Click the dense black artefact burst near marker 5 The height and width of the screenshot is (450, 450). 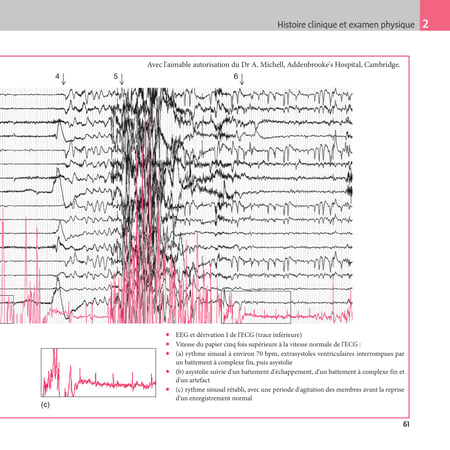coord(143,187)
